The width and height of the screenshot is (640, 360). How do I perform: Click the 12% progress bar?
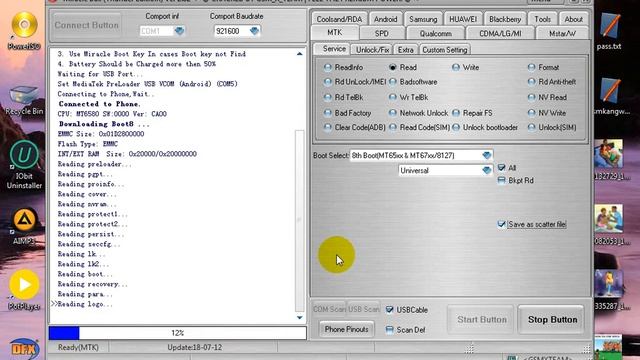click(x=178, y=333)
